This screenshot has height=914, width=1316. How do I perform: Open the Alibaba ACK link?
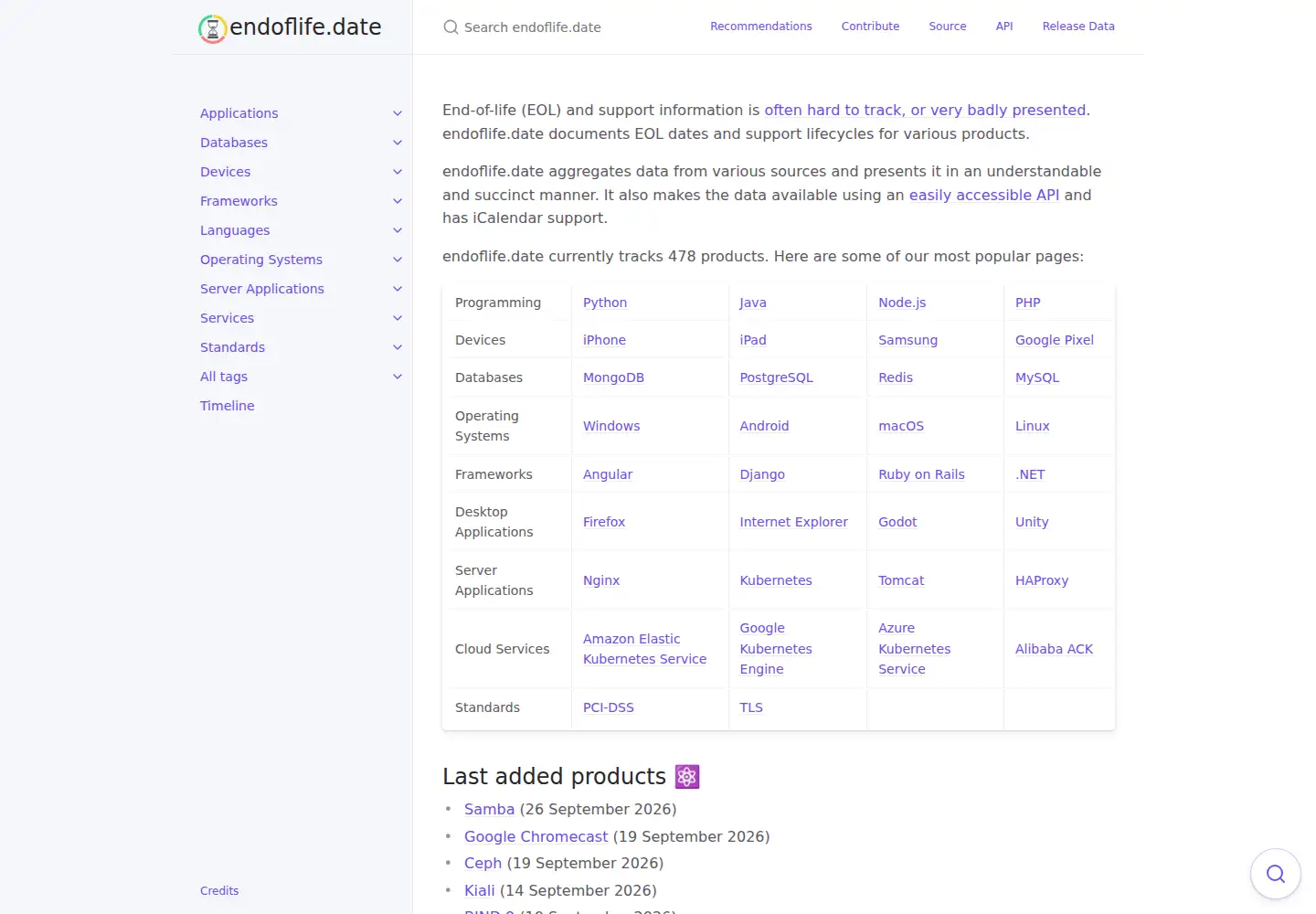coord(1054,649)
